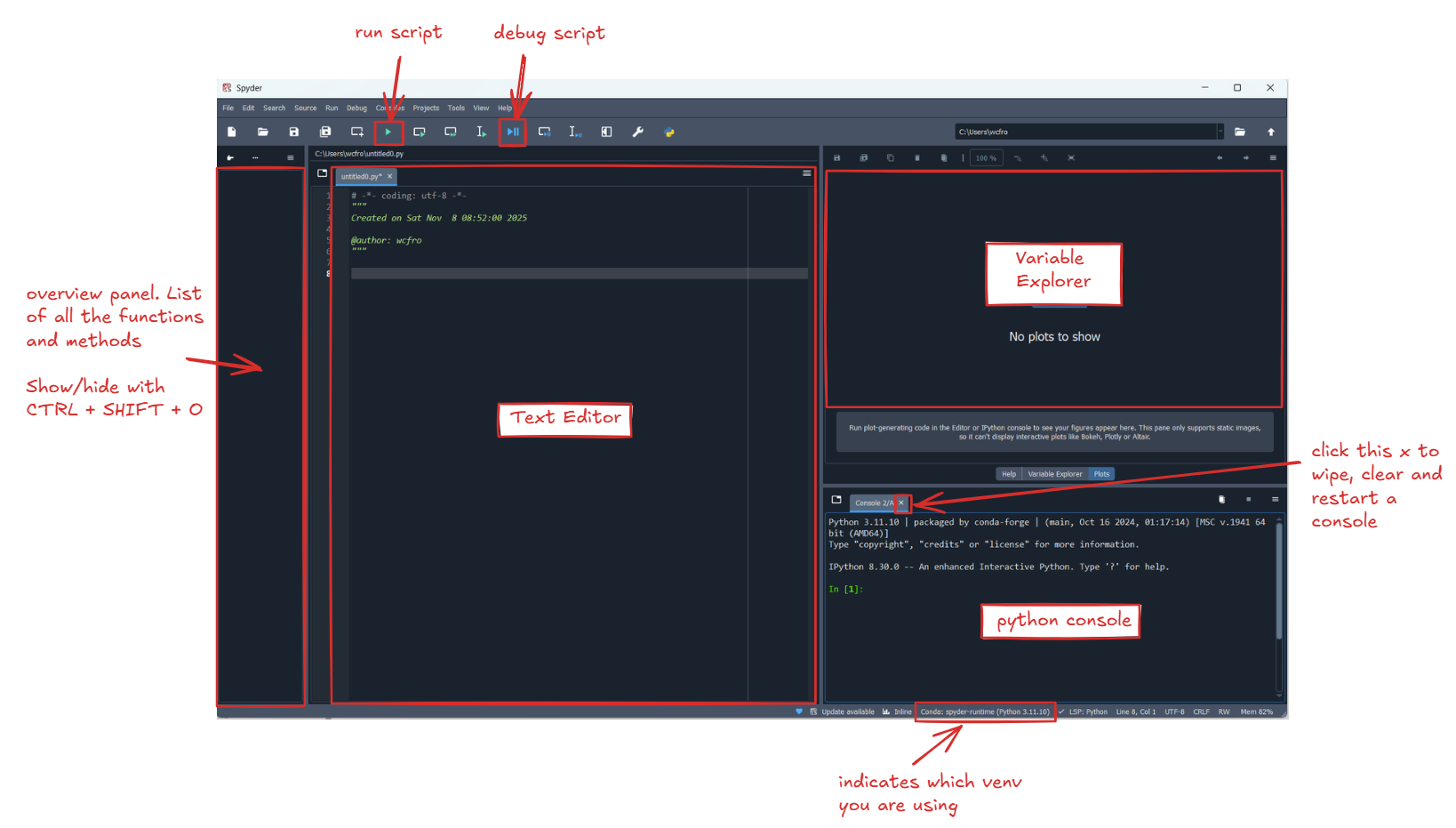This screenshot has height=828, width=1456.
Task: Open the Plots pane hamburger options menu
Action: pos(1273,158)
